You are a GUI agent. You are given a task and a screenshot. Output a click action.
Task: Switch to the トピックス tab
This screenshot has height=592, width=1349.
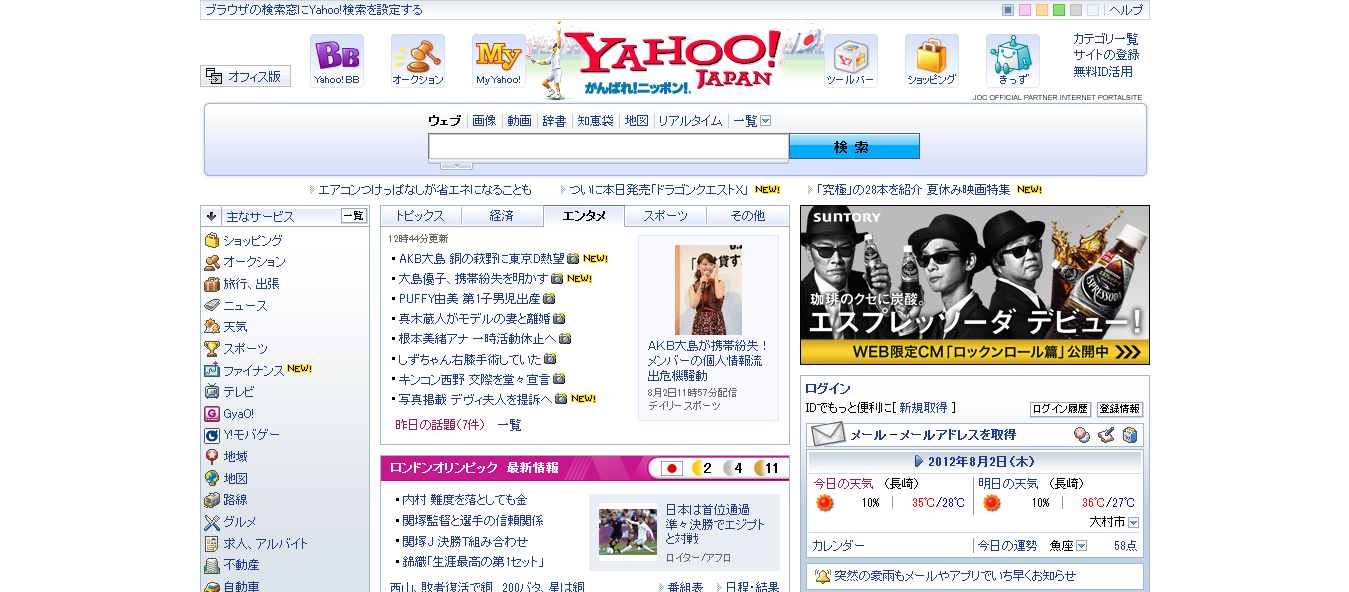[x=421, y=216]
